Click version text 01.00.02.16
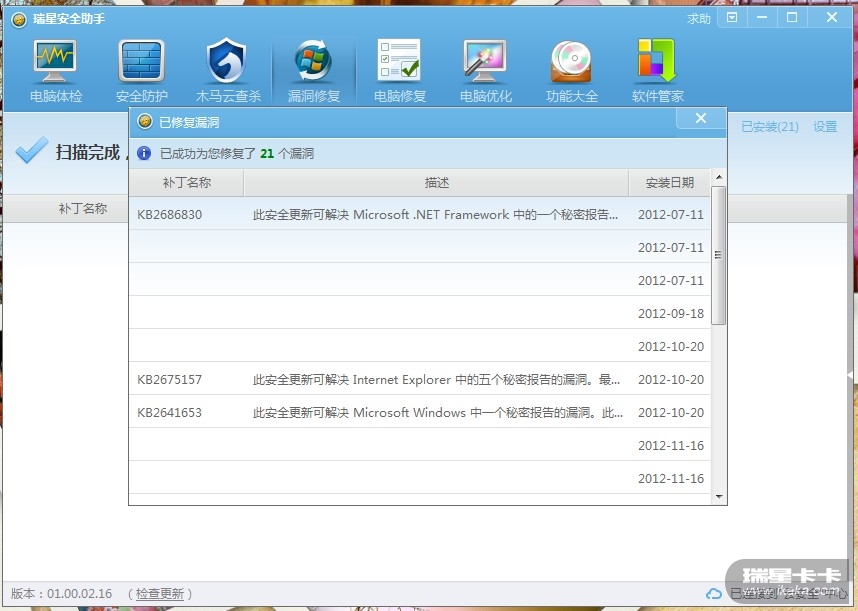Viewport: 858px width, 611px height. tap(79, 593)
